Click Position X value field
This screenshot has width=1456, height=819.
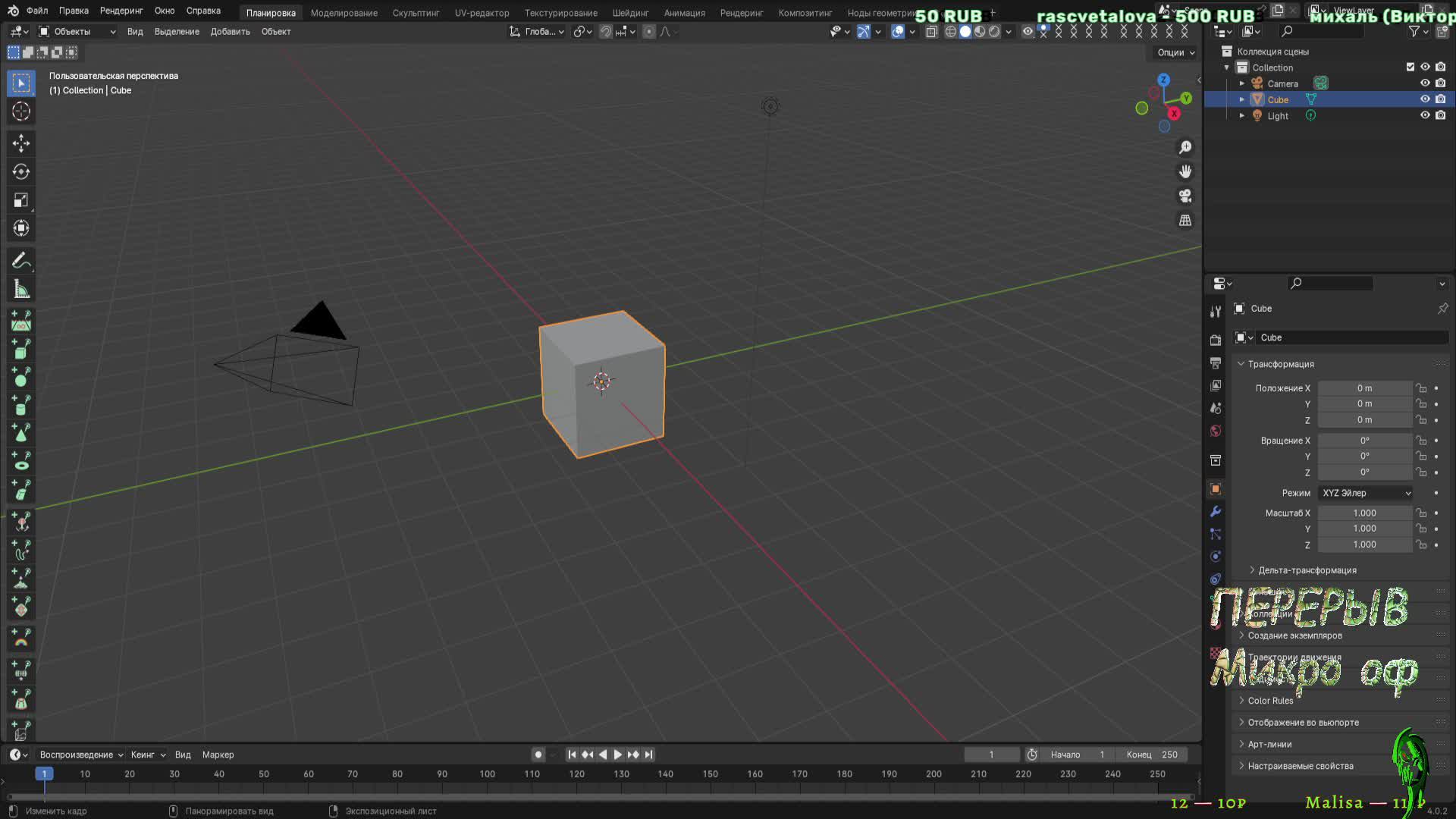click(1363, 388)
